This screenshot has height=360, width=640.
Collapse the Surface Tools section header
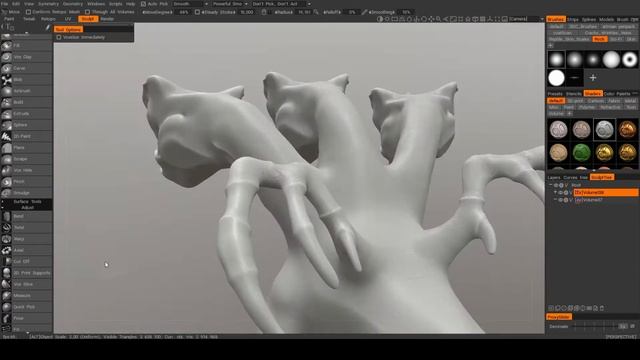[x=27, y=202]
